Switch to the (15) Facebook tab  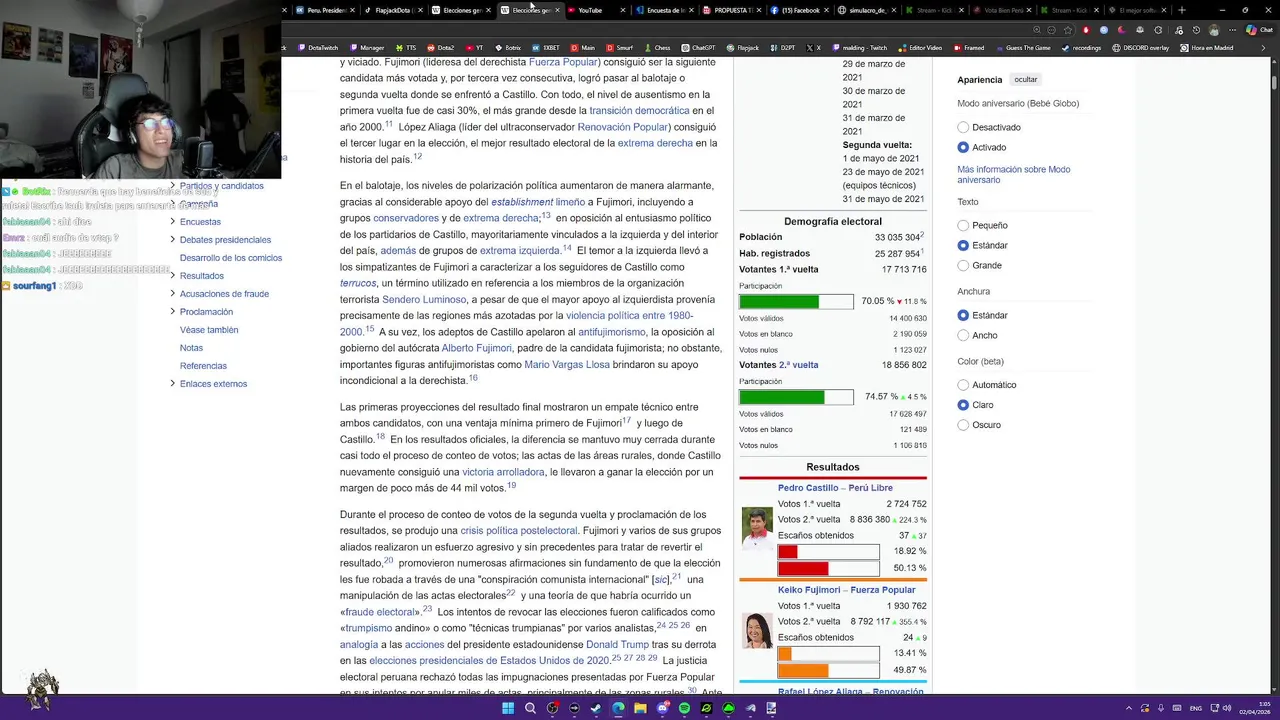pyautogui.click(x=800, y=10)
